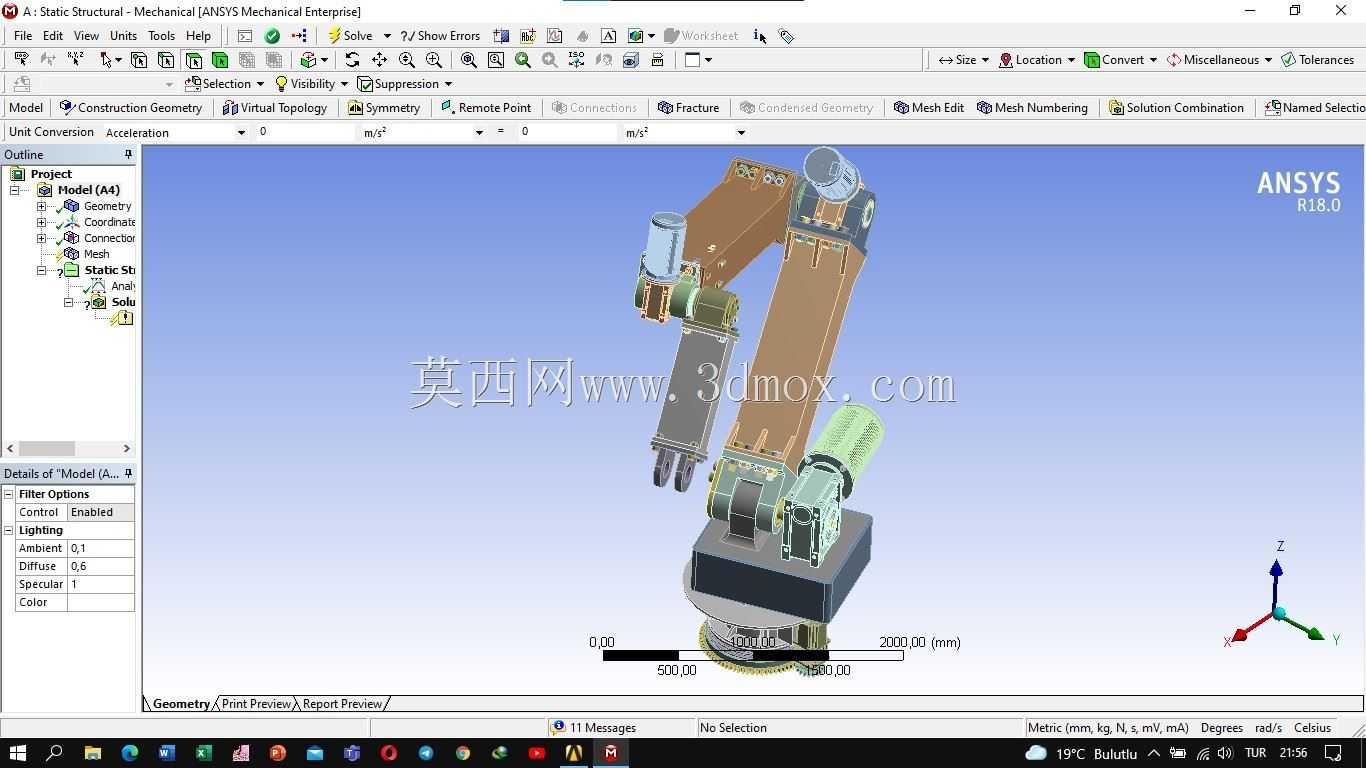Click the Tags icon in top toolbar

click(786, 36)
